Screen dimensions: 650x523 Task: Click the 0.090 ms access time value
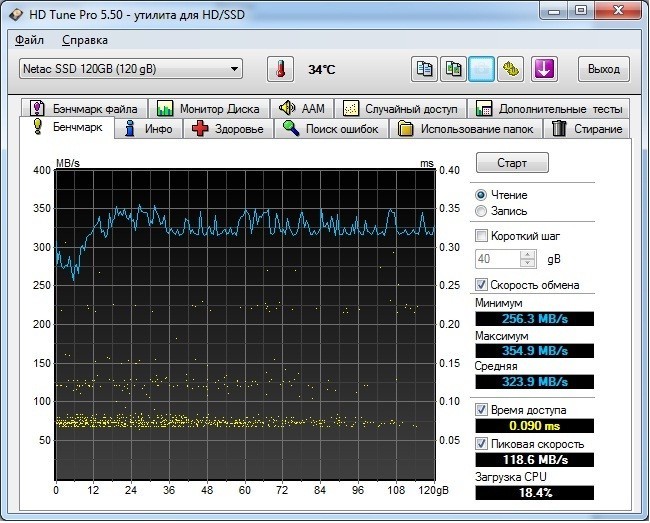click(x=534, y=426)
